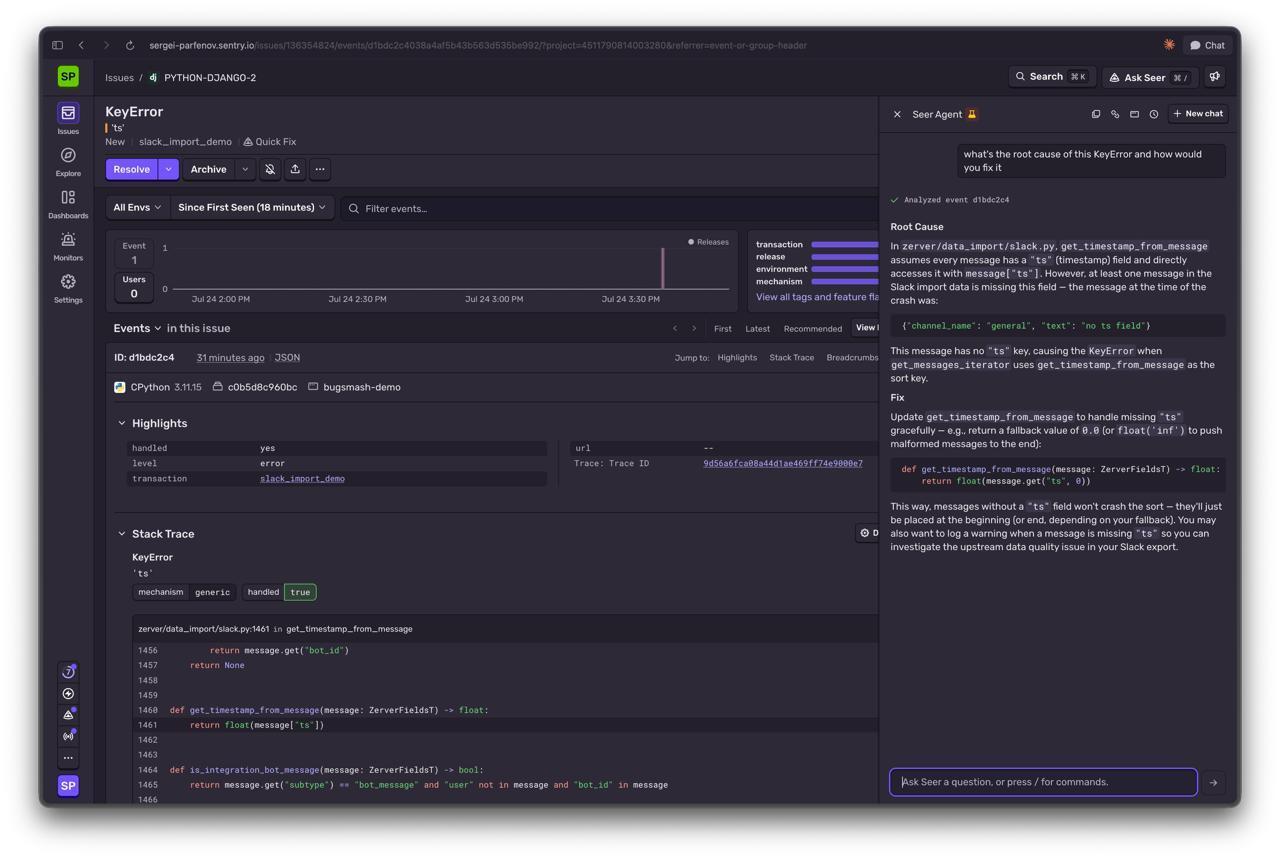This screenshot has height=859, width=1280.
Task: Open the Events section dropdown
Action: coord(137,328)
